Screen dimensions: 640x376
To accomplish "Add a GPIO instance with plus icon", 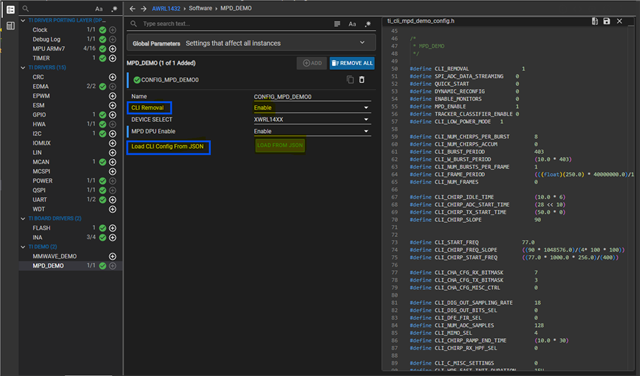I will click(113, 115).
